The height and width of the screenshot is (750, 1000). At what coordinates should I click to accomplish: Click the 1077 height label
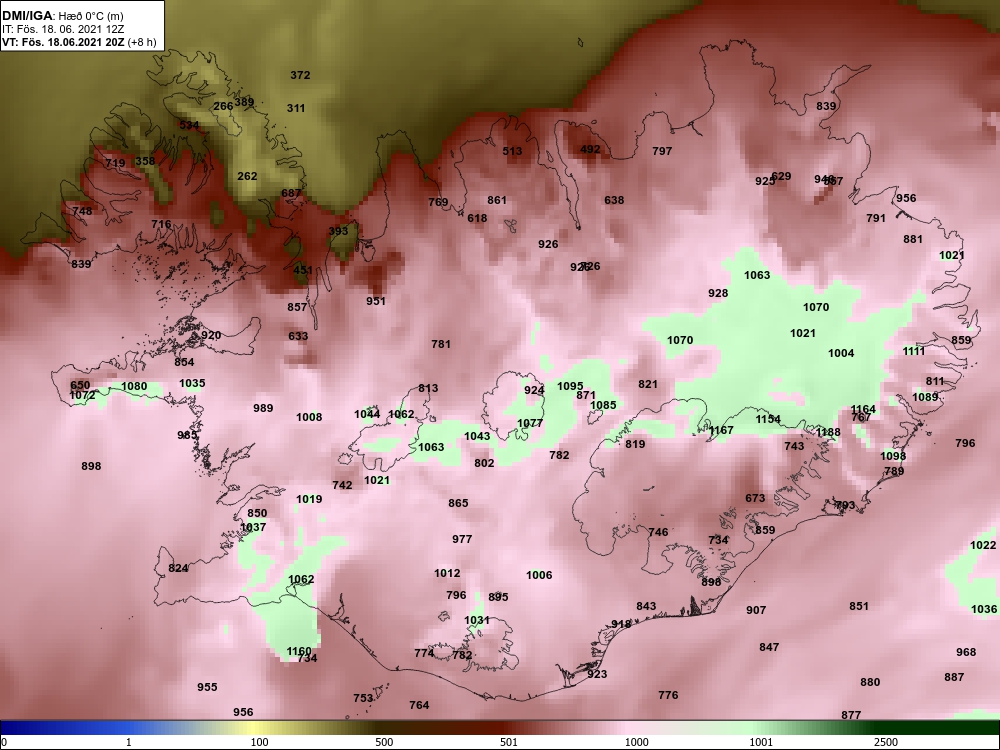530,423
